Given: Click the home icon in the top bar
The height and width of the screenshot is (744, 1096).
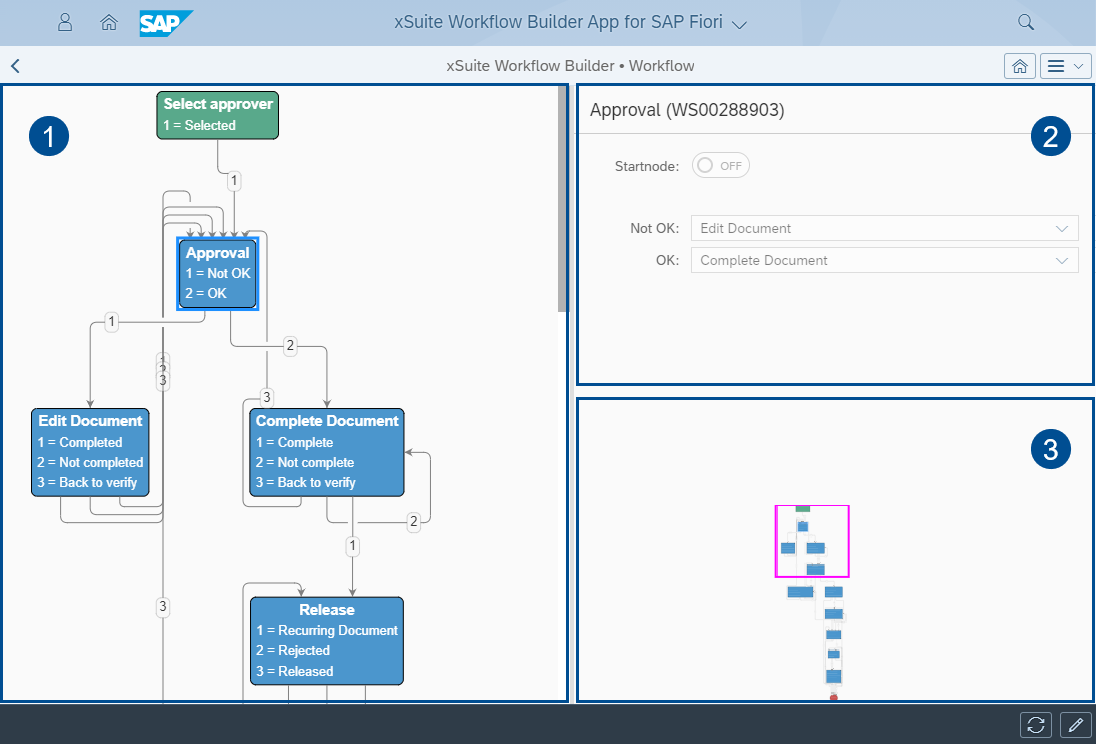Looking at the screenshot, I should click(109, 21).
